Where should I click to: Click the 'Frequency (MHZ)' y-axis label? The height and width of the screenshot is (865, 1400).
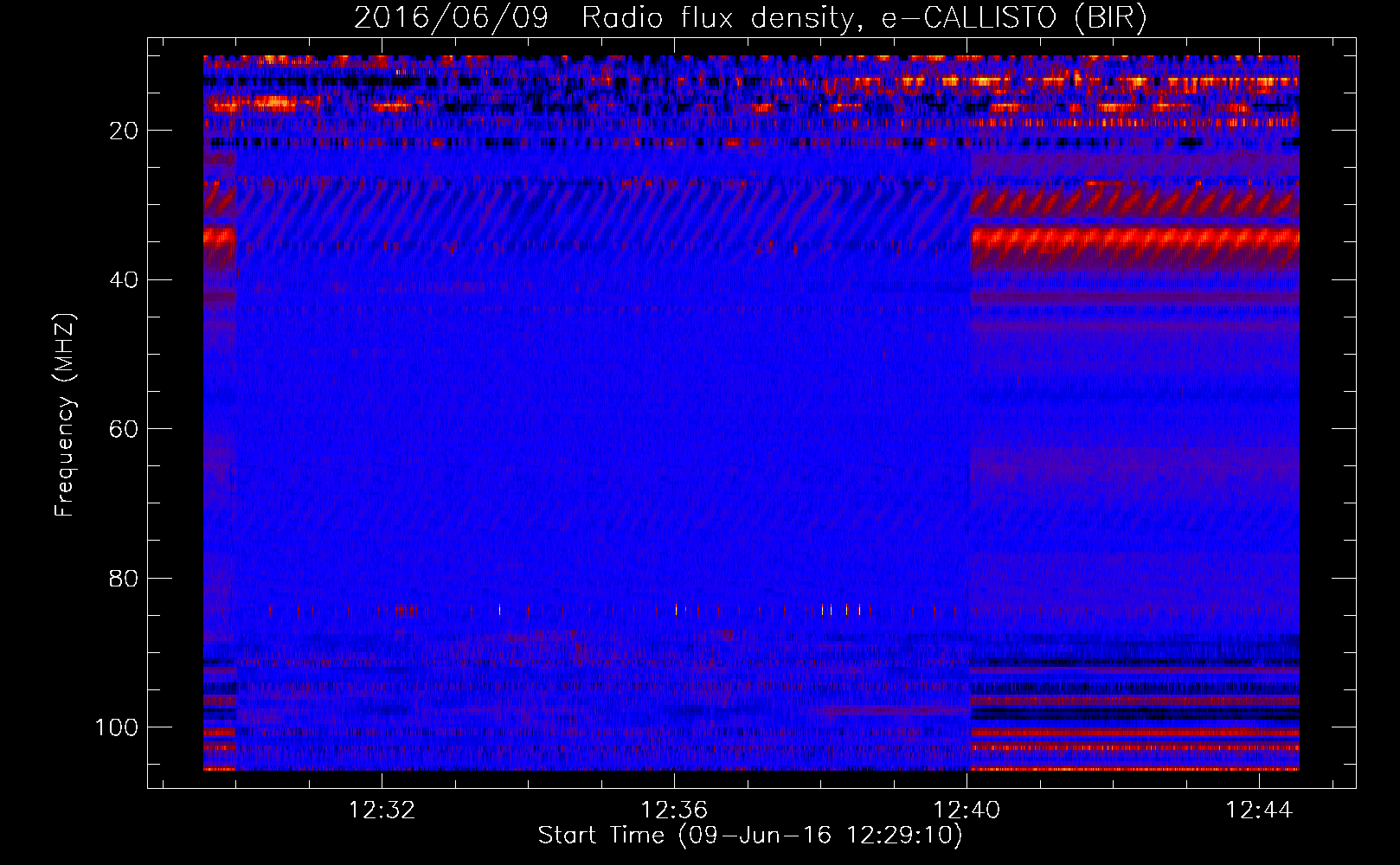tap(66, 414)
